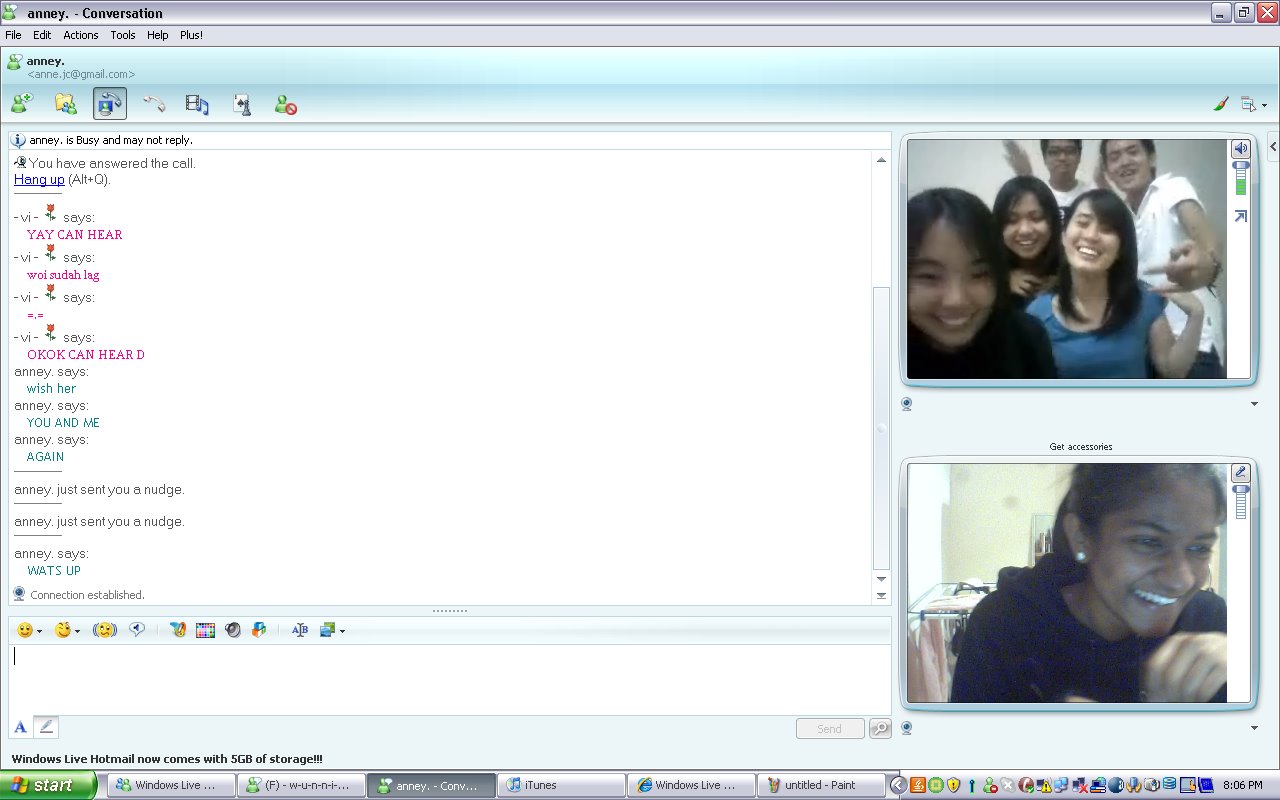Switch to iTunes in the taskbar
Viewport: 1280px width, 800px height.
(562, 785)
